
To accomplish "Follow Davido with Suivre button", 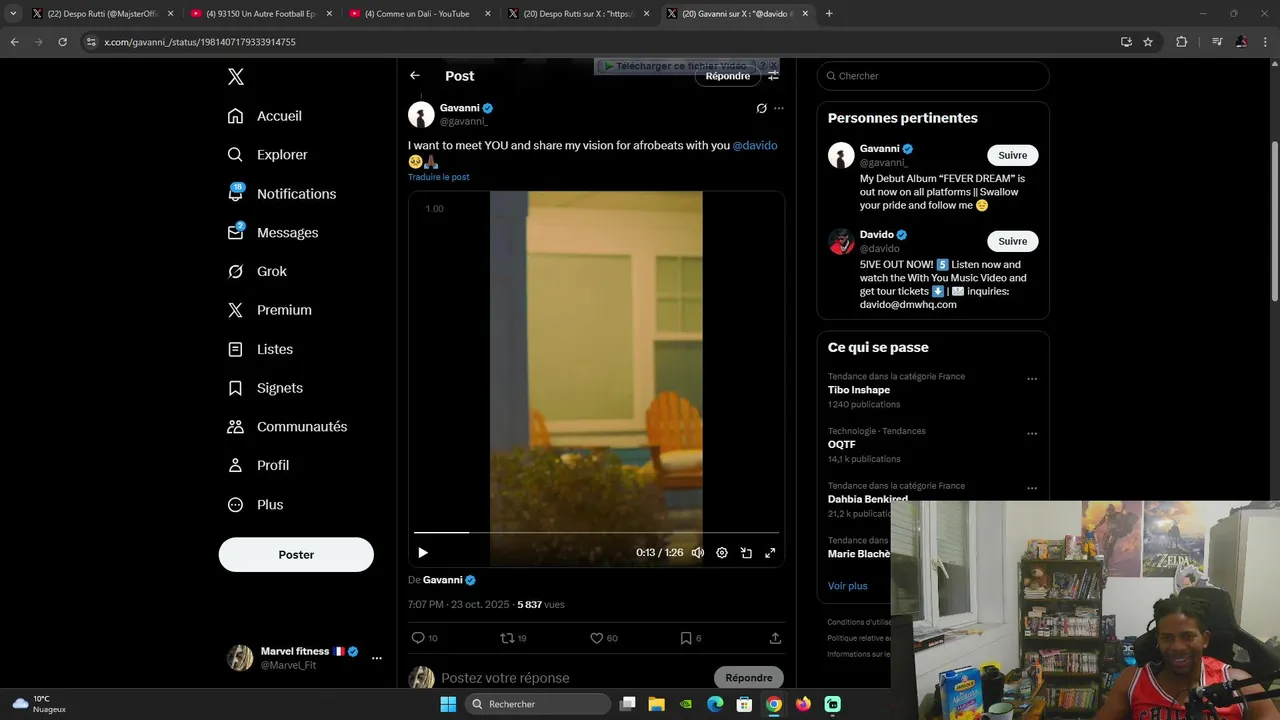I will click(1012, 241).
